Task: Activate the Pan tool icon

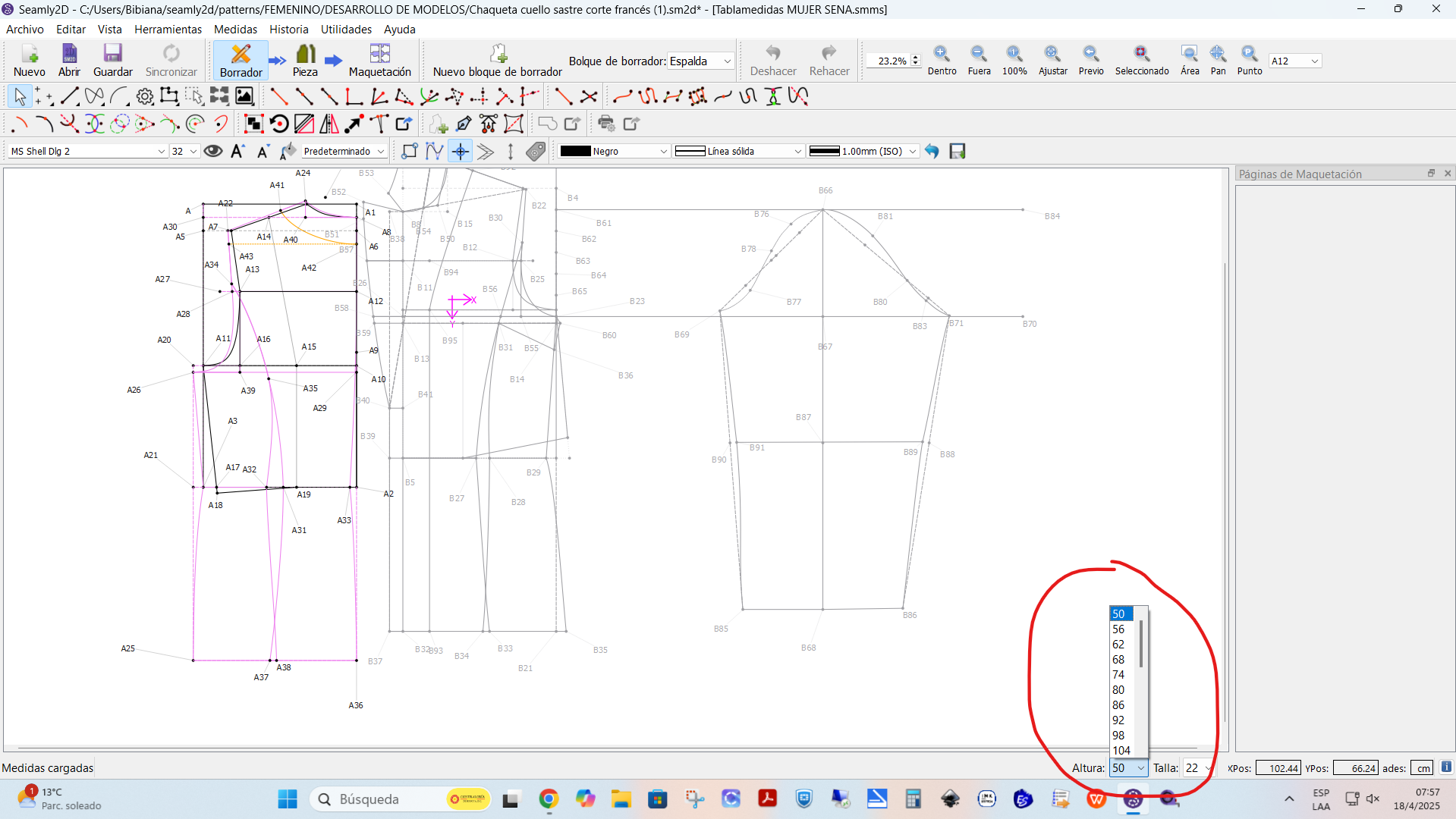Action: (x=1218, y=54)
